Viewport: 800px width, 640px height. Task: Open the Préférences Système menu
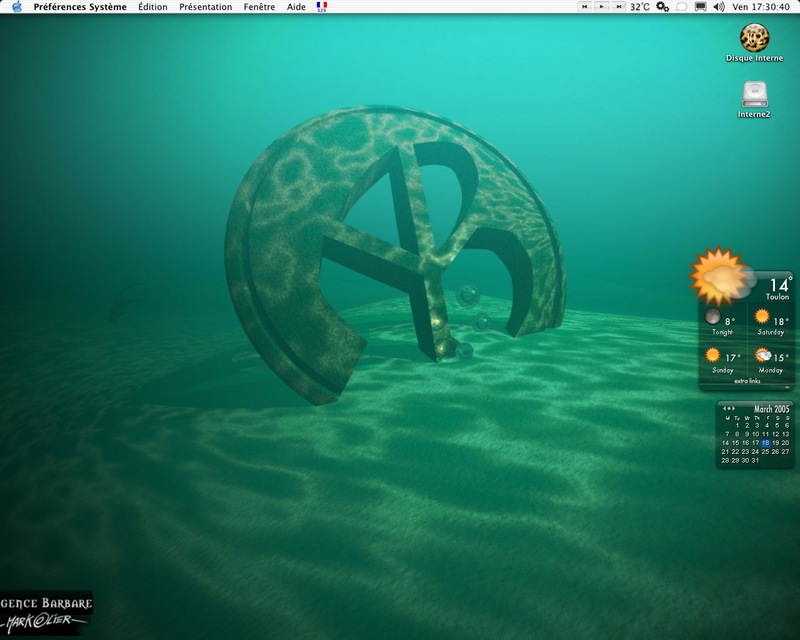[x=80, y=7]
